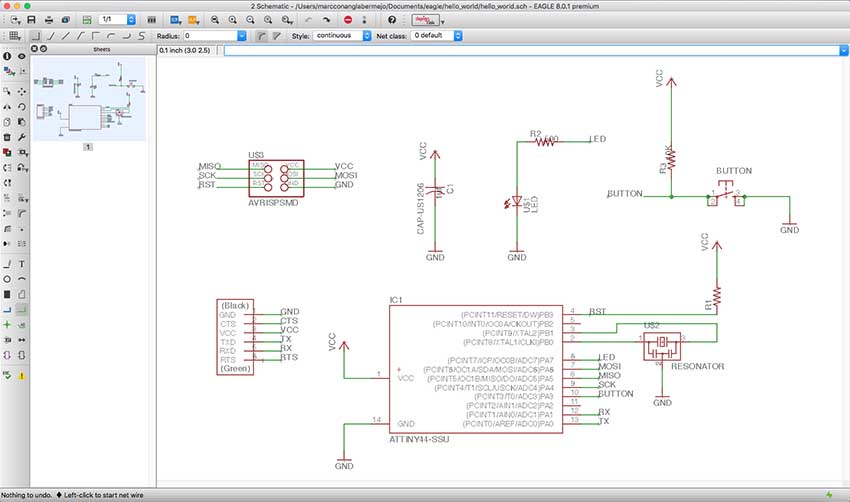Select the Circle drawing tool
This screenshot has height=502, width=850.
coord(7,279)
